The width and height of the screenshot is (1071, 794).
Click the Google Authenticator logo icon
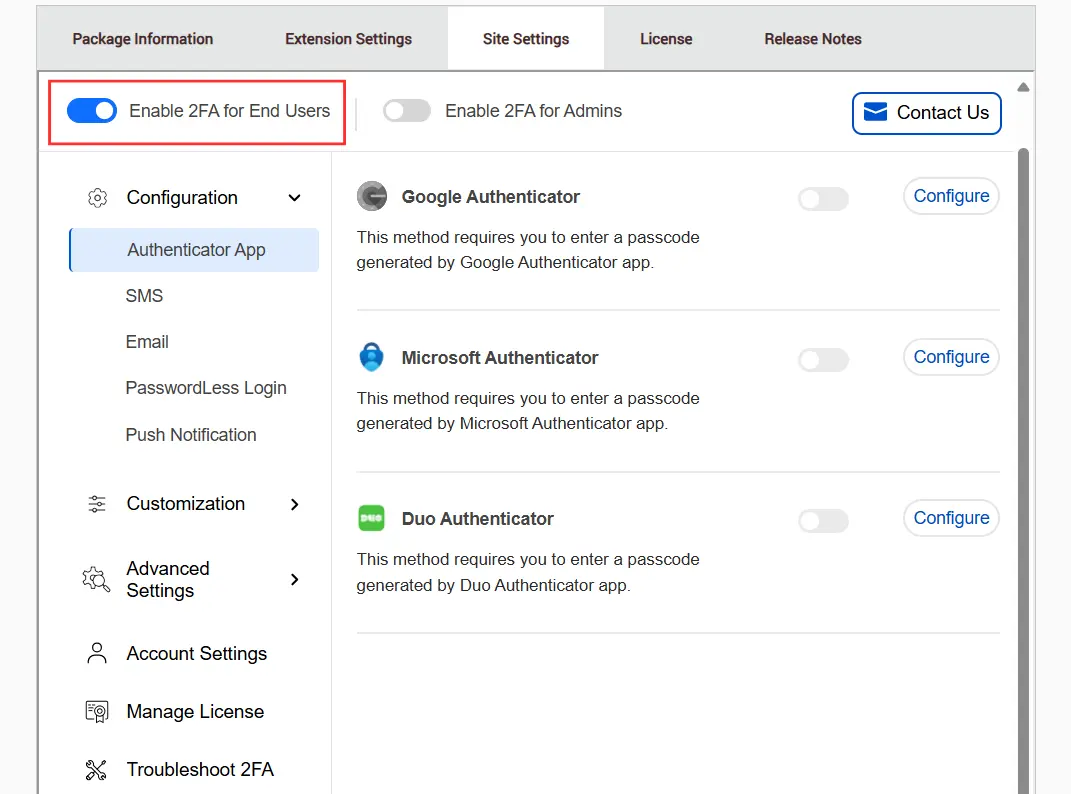[x=372, y=197]
